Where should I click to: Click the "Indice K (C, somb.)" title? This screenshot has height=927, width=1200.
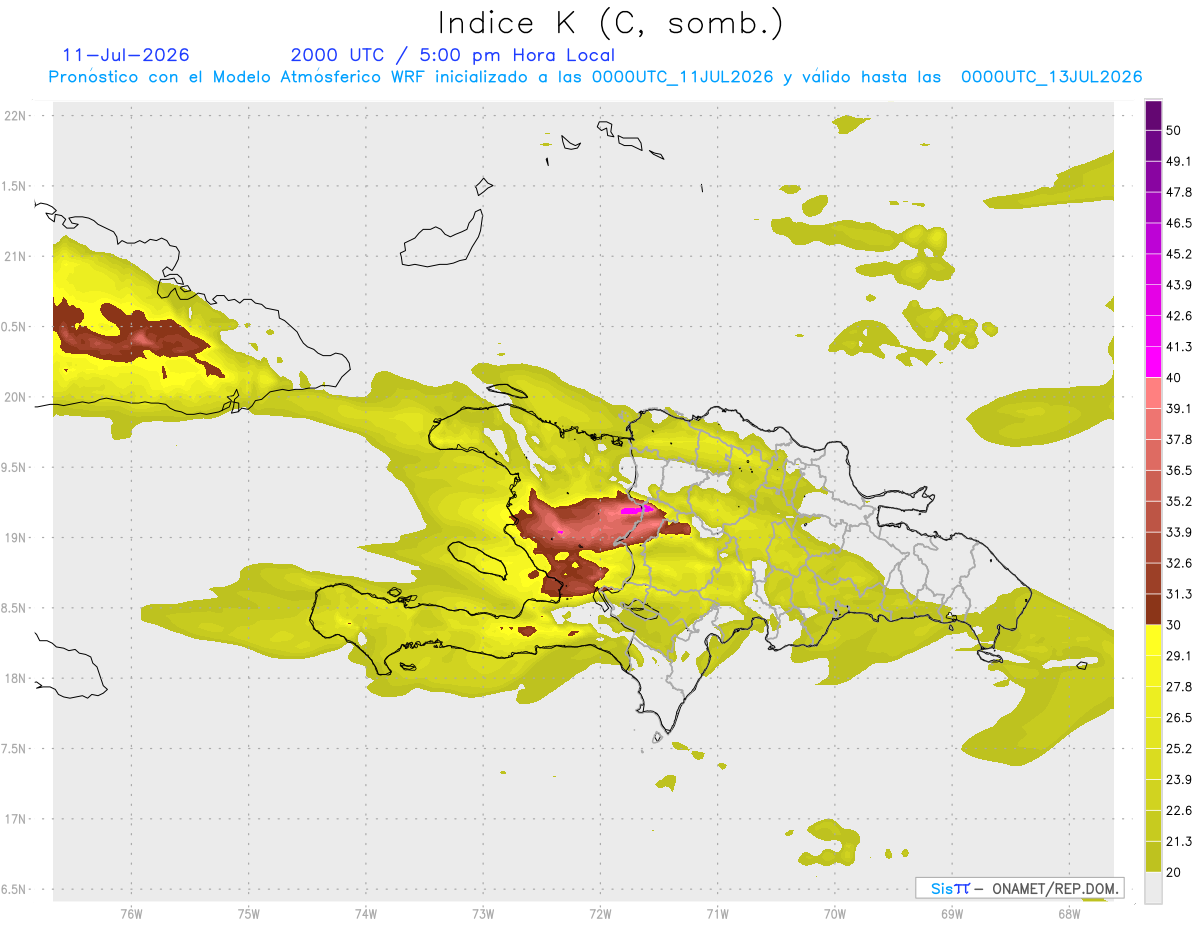coord(610,23)
